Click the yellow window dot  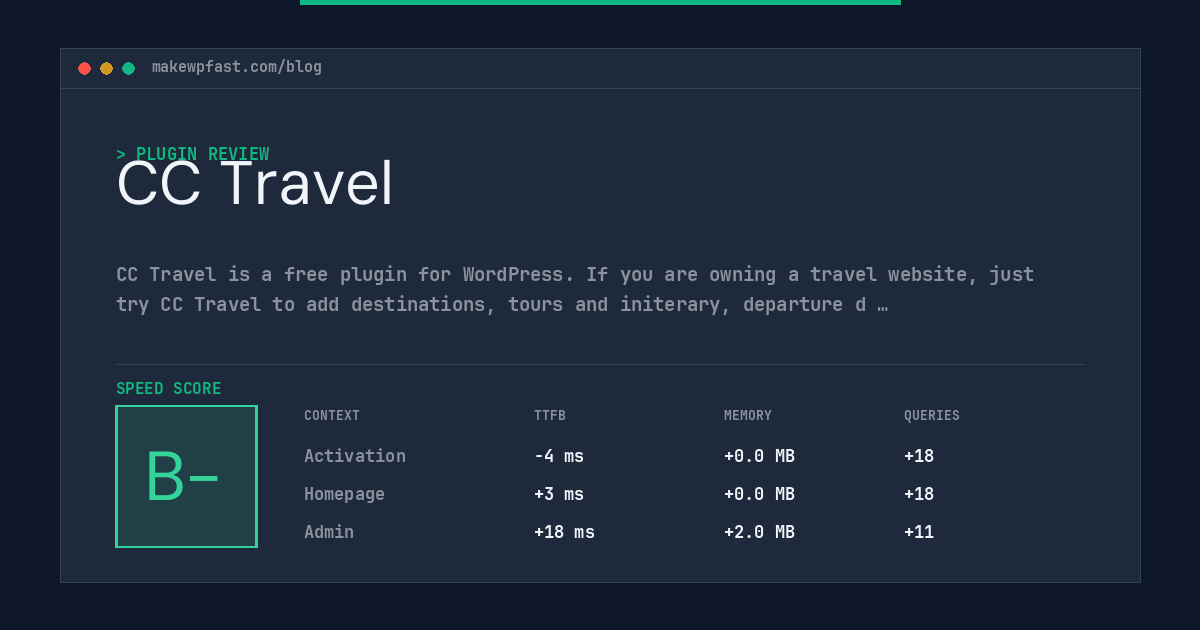point(106,68)
